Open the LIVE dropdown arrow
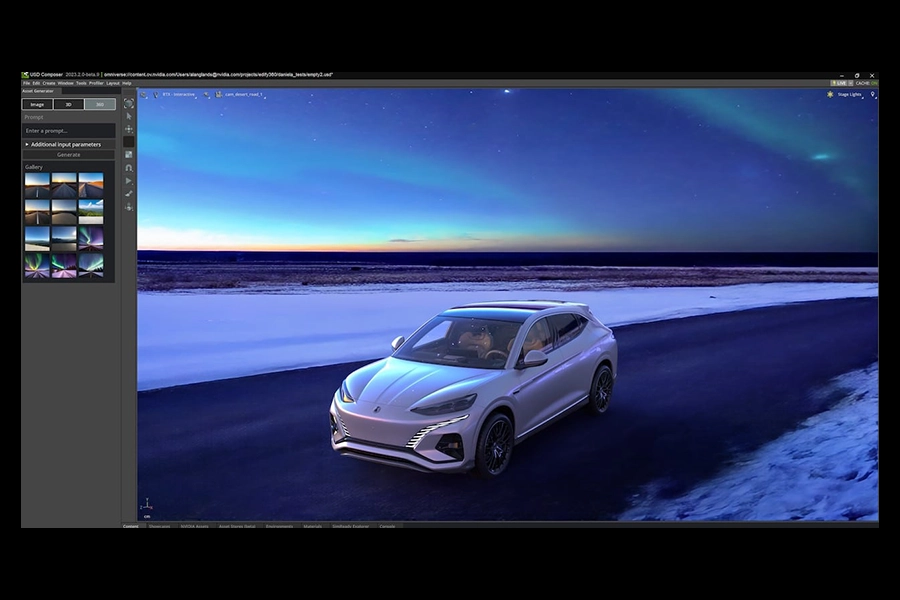The image size is (900, 600). 851,83
